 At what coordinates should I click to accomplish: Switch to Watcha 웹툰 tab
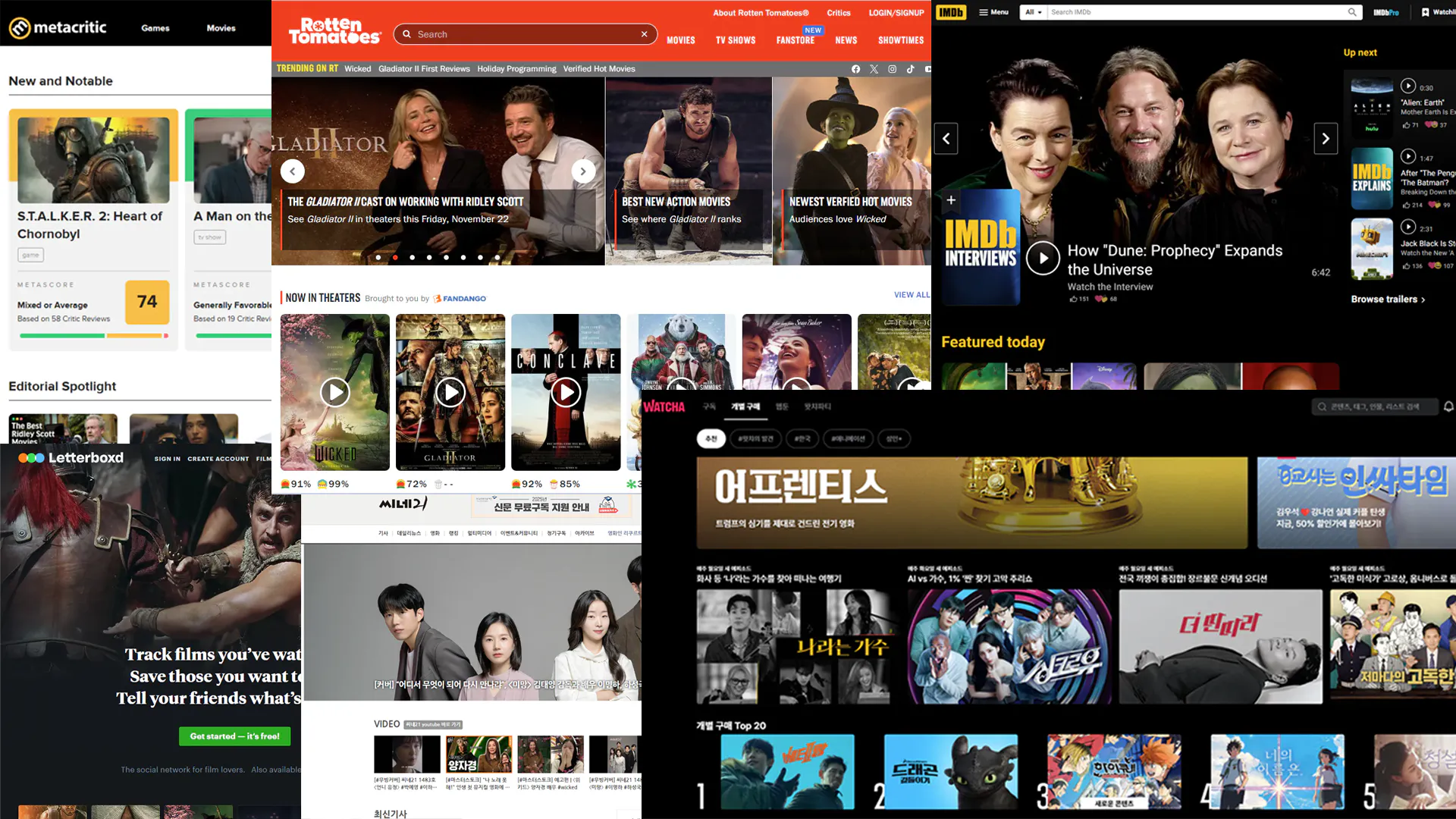782,406
